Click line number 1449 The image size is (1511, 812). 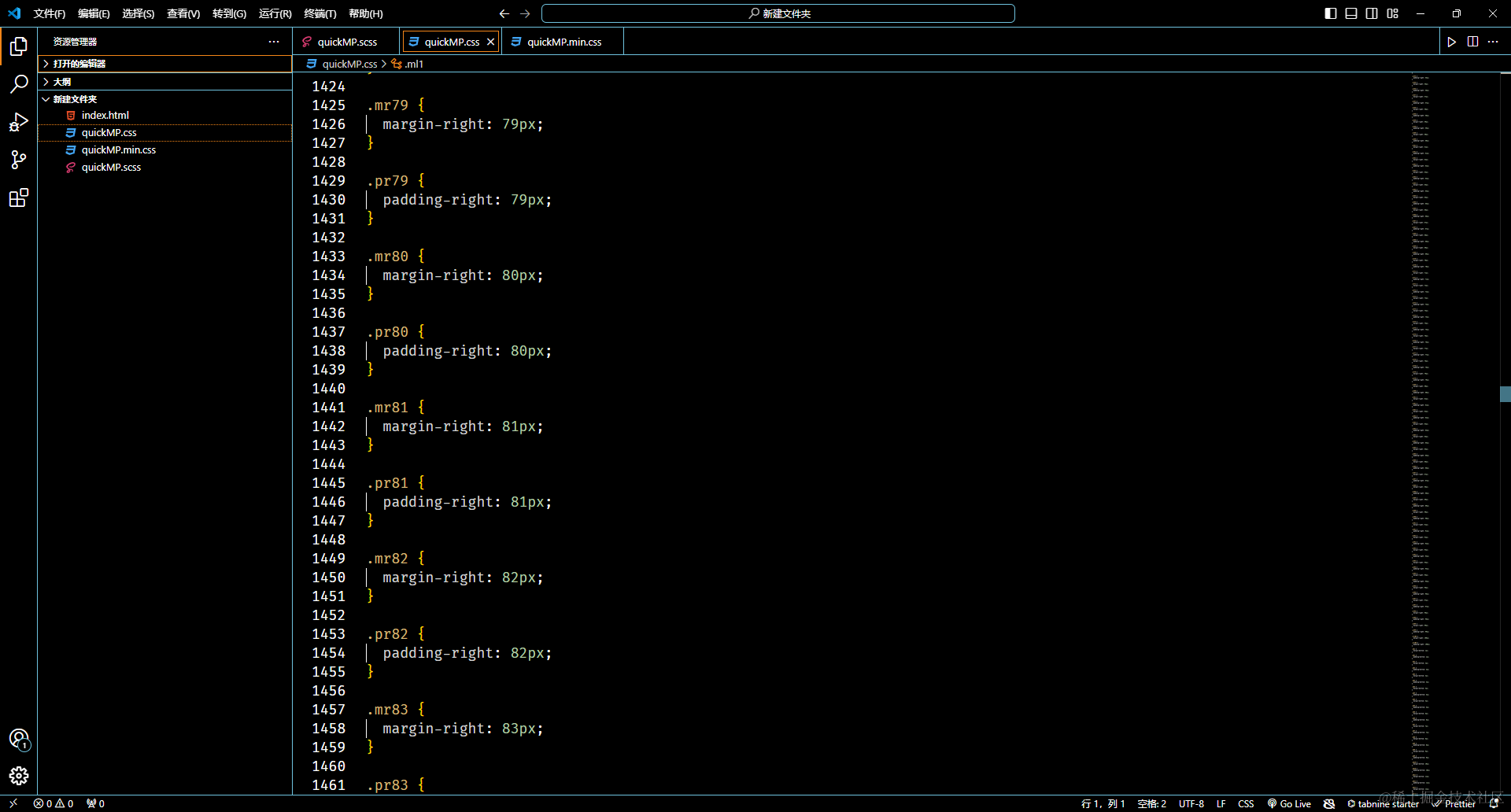328,559
